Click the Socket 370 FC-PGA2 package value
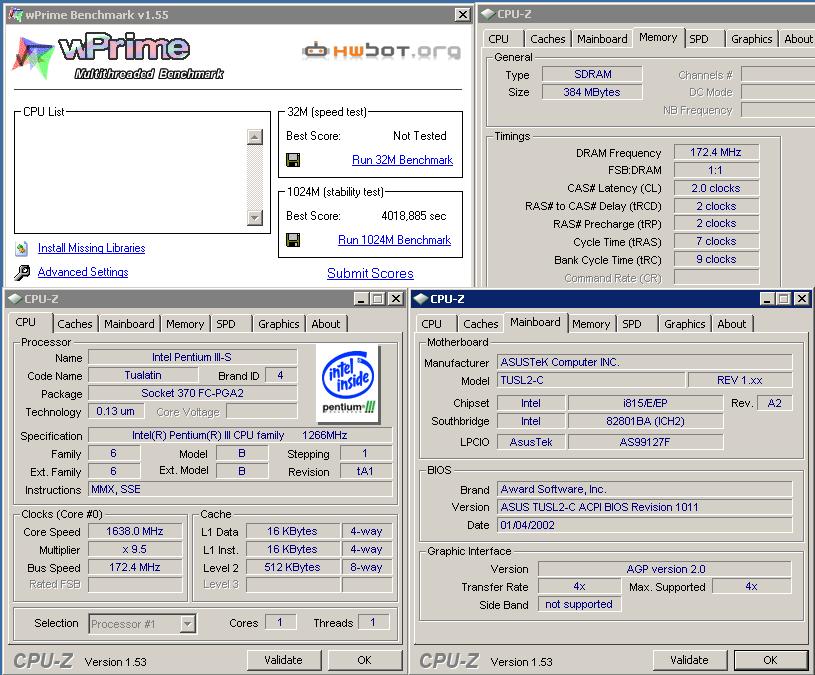Viewport: 815px width, 675px height. (x=192, y=393)
